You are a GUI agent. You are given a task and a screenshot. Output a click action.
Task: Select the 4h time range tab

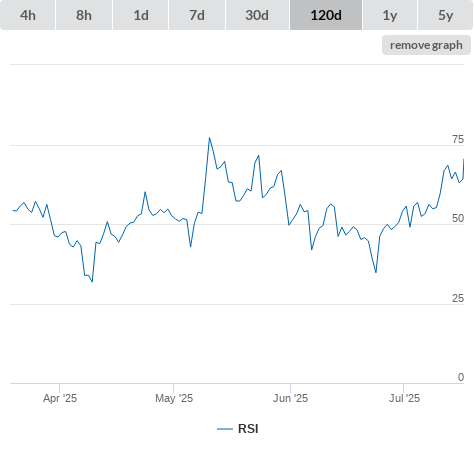click(28, 15)
